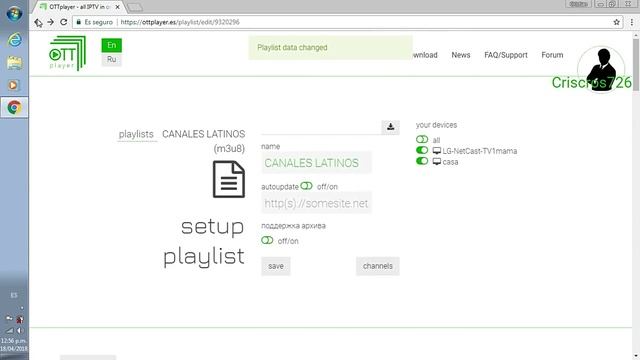
Task: Open the Forum menu item
Action: 552,55
